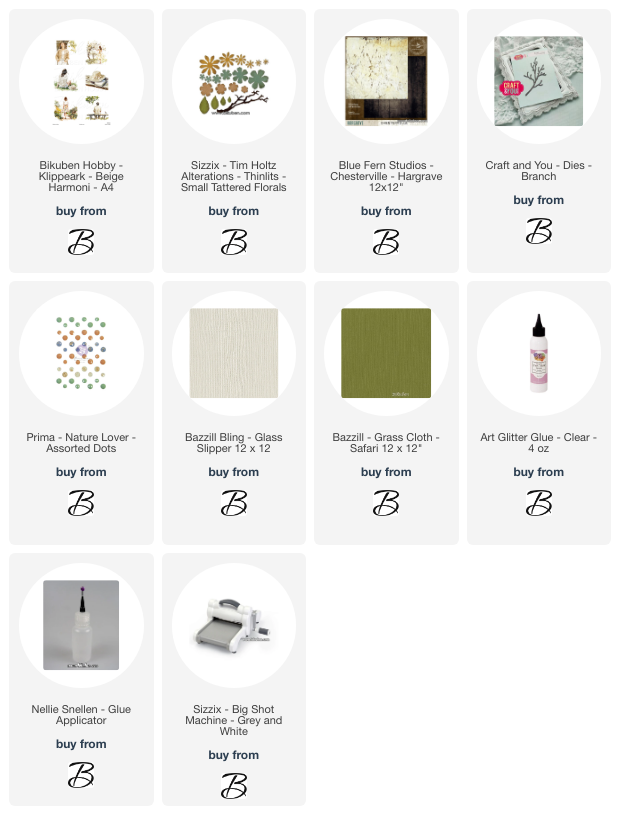Click the B store logo under Small Tattered Florals

click(x=234, y=242)
